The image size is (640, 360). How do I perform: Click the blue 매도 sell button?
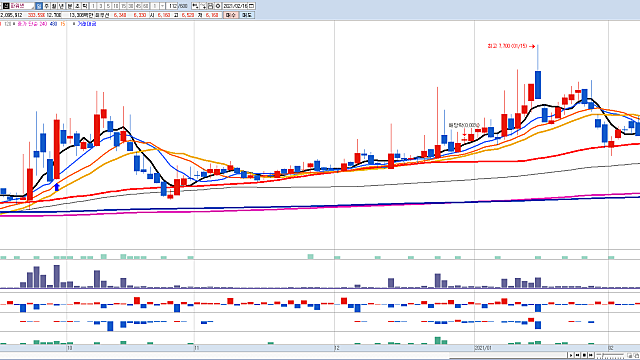[247, 15]
